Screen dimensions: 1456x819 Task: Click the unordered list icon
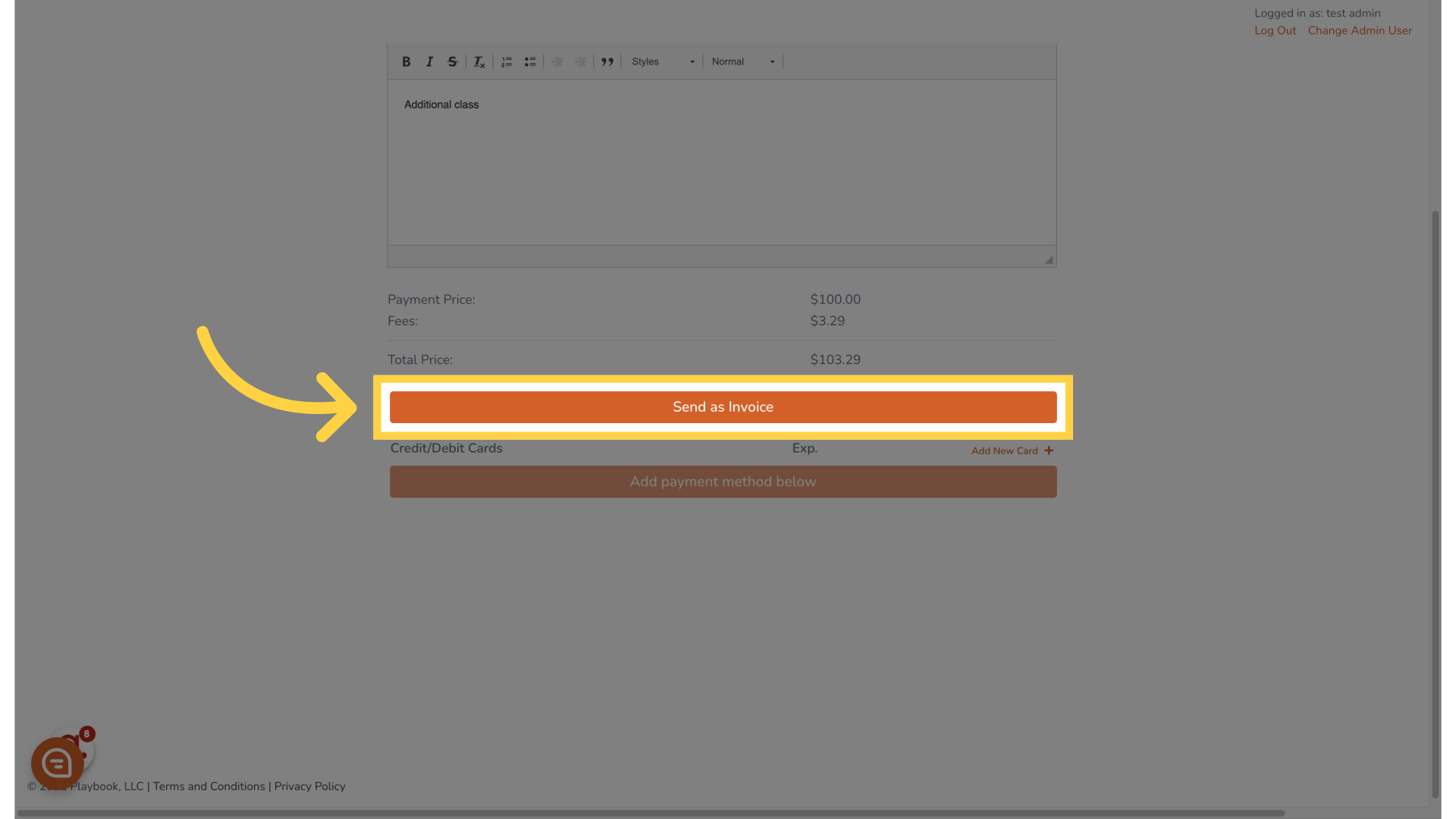(530, 61)
